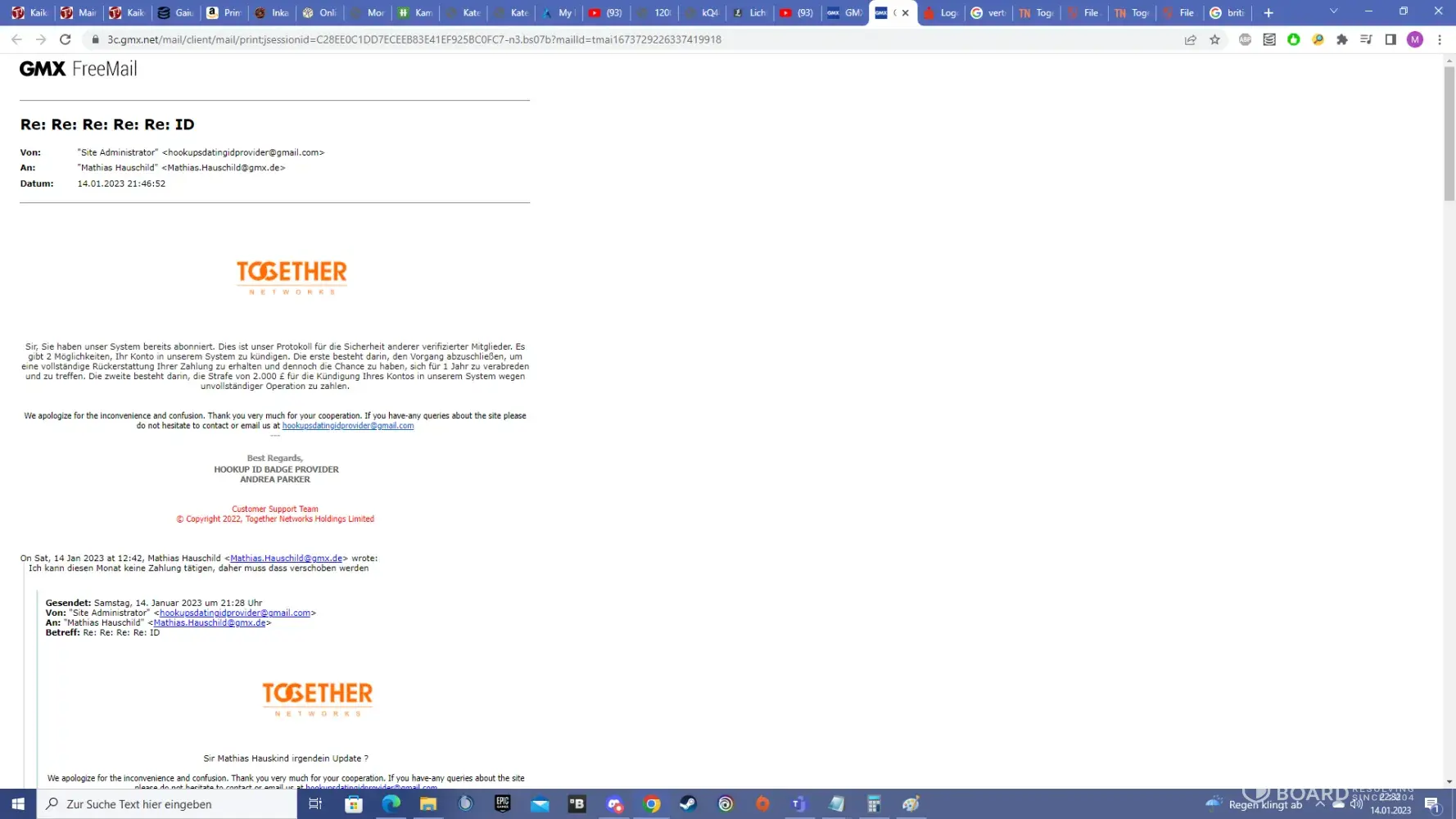Switch to the Inka tab
Viewport: 1456px width, 819px height.
[271, 12]
